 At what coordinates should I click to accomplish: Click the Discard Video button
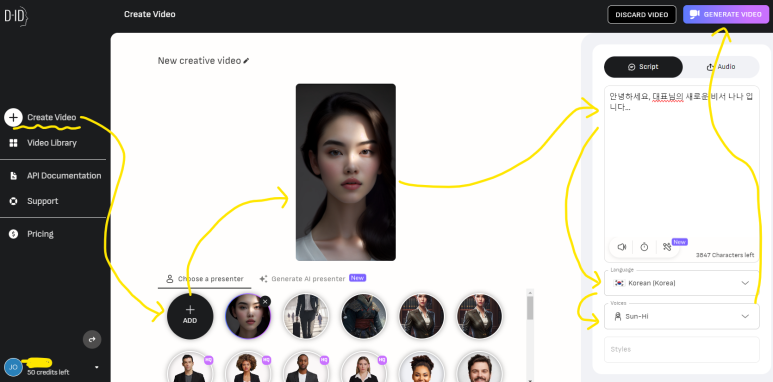tap(642, 14)
